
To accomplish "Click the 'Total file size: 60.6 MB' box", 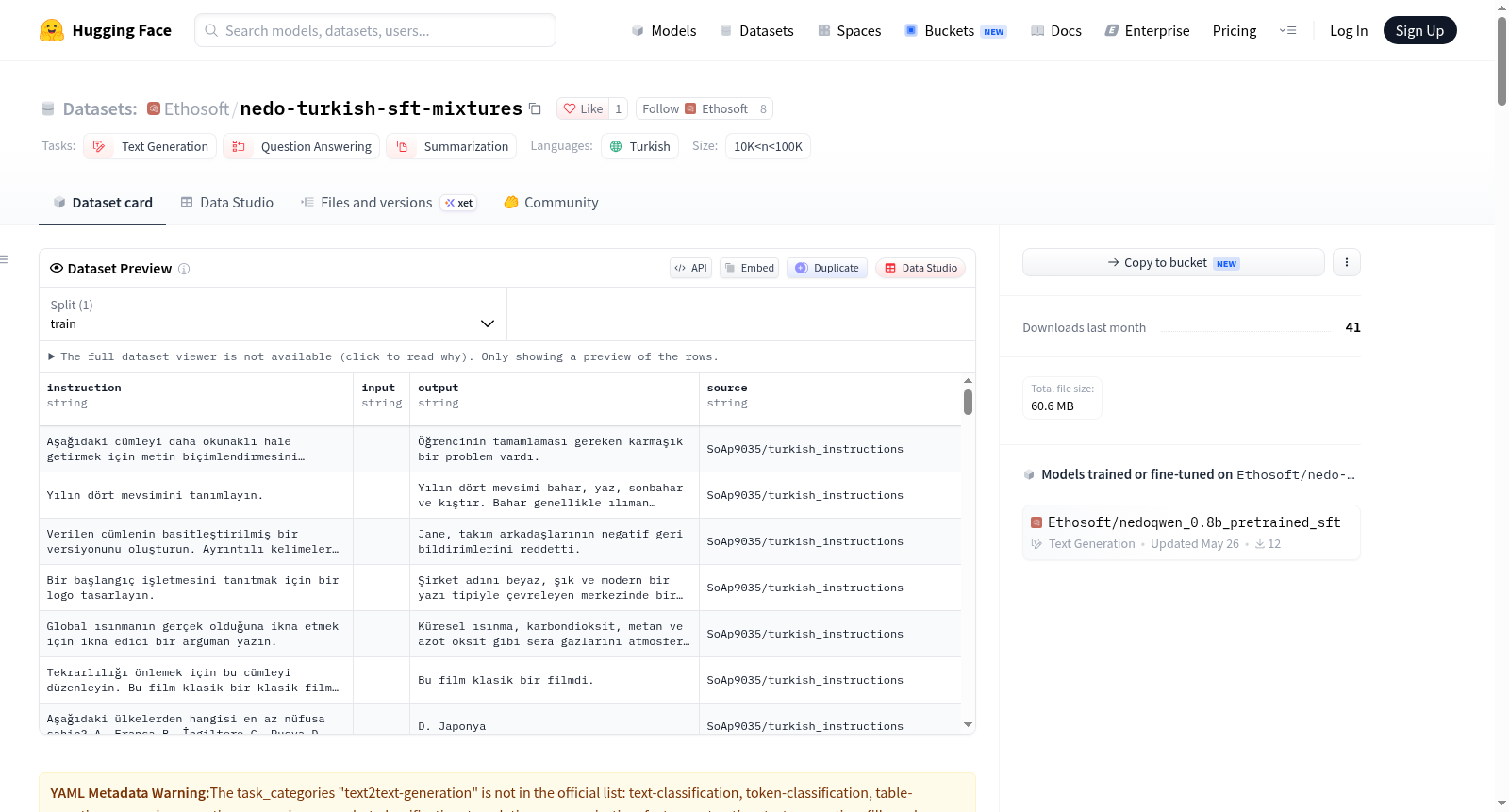I will [x=1062, y=397].
